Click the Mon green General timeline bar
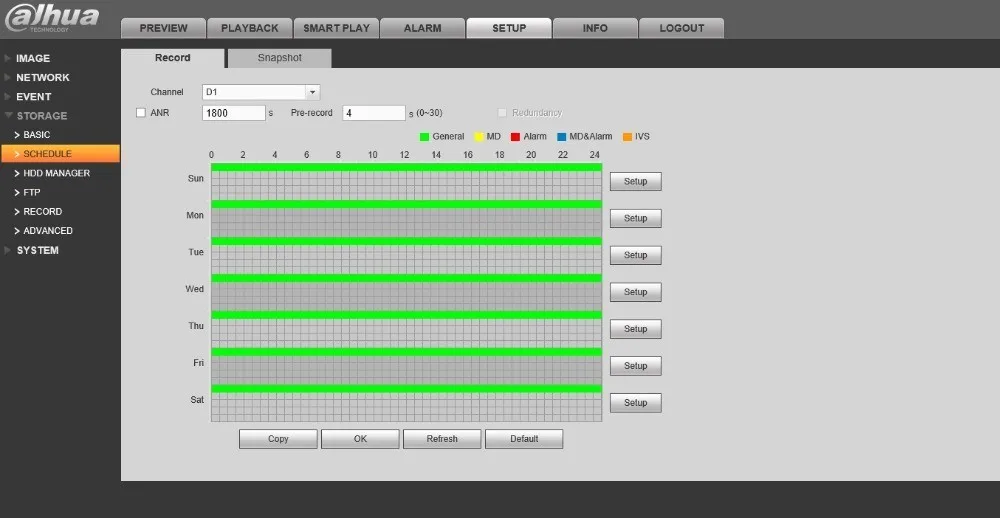This screenshot has width=1000, height=518. 406,204
